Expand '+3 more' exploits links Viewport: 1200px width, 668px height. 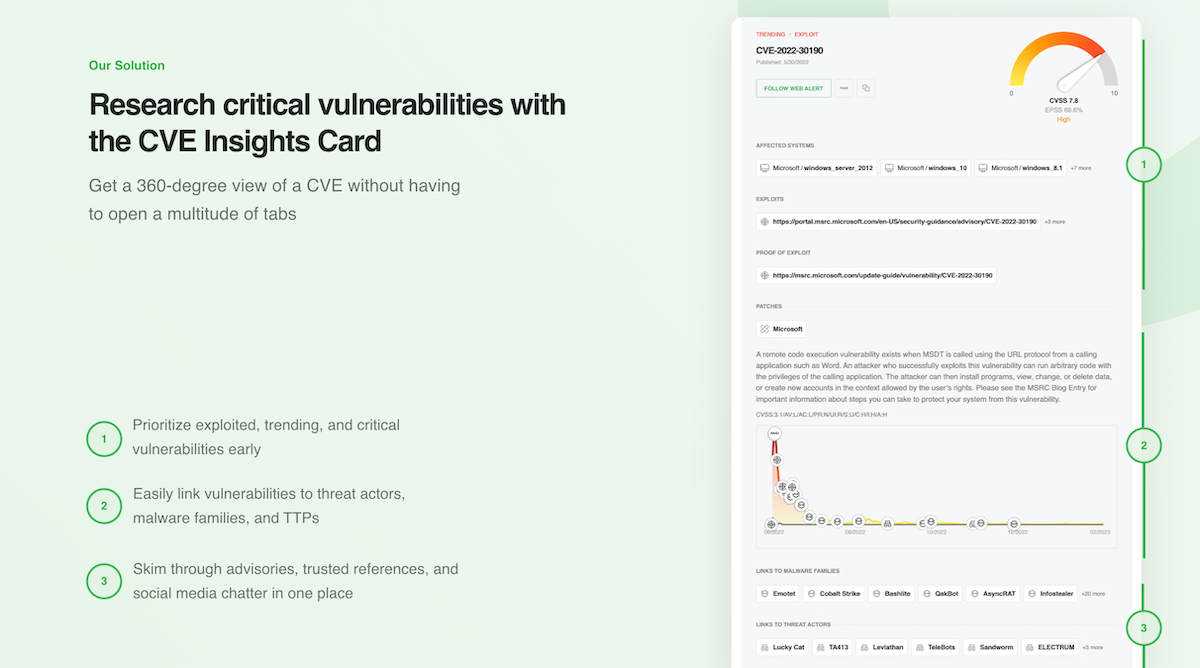coord(1054,221)
